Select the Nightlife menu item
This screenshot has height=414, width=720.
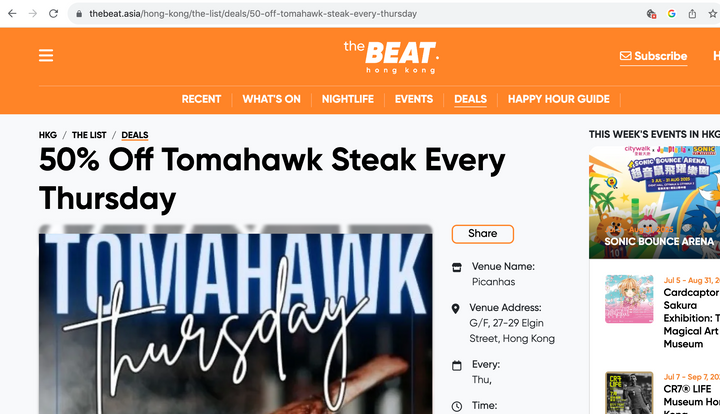click(x=348, y=99)
